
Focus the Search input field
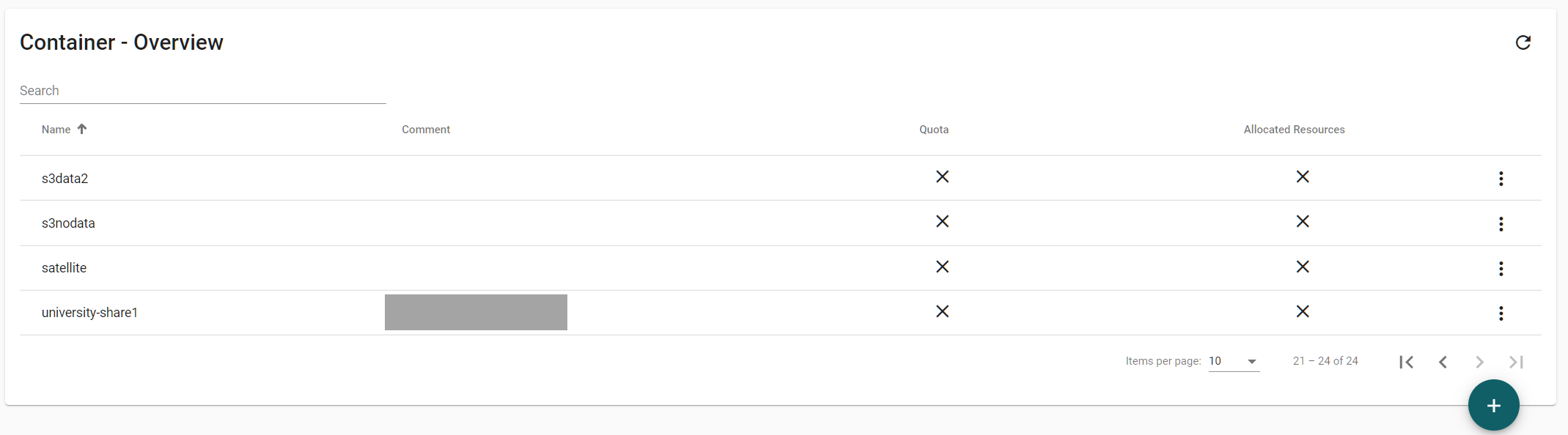click(x=202, y=91)
